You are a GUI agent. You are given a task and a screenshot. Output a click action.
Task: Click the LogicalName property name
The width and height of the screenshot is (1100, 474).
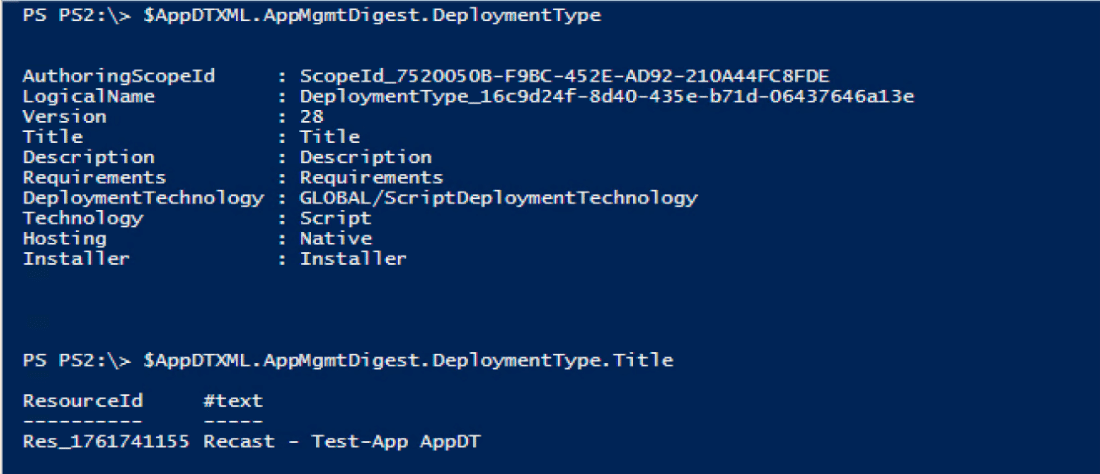88,96
